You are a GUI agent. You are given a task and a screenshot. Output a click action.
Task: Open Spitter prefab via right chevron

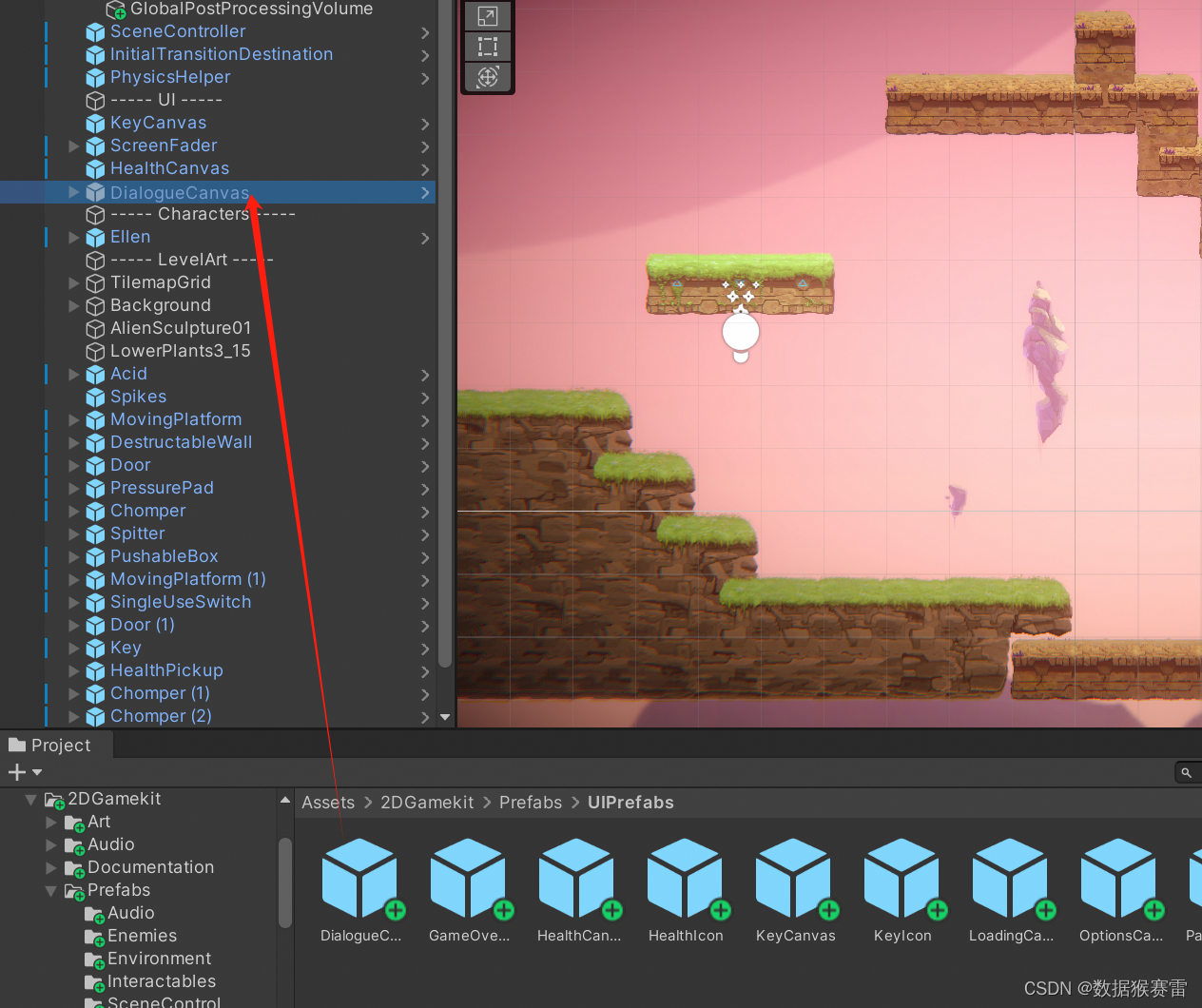(x=425, y=534)
